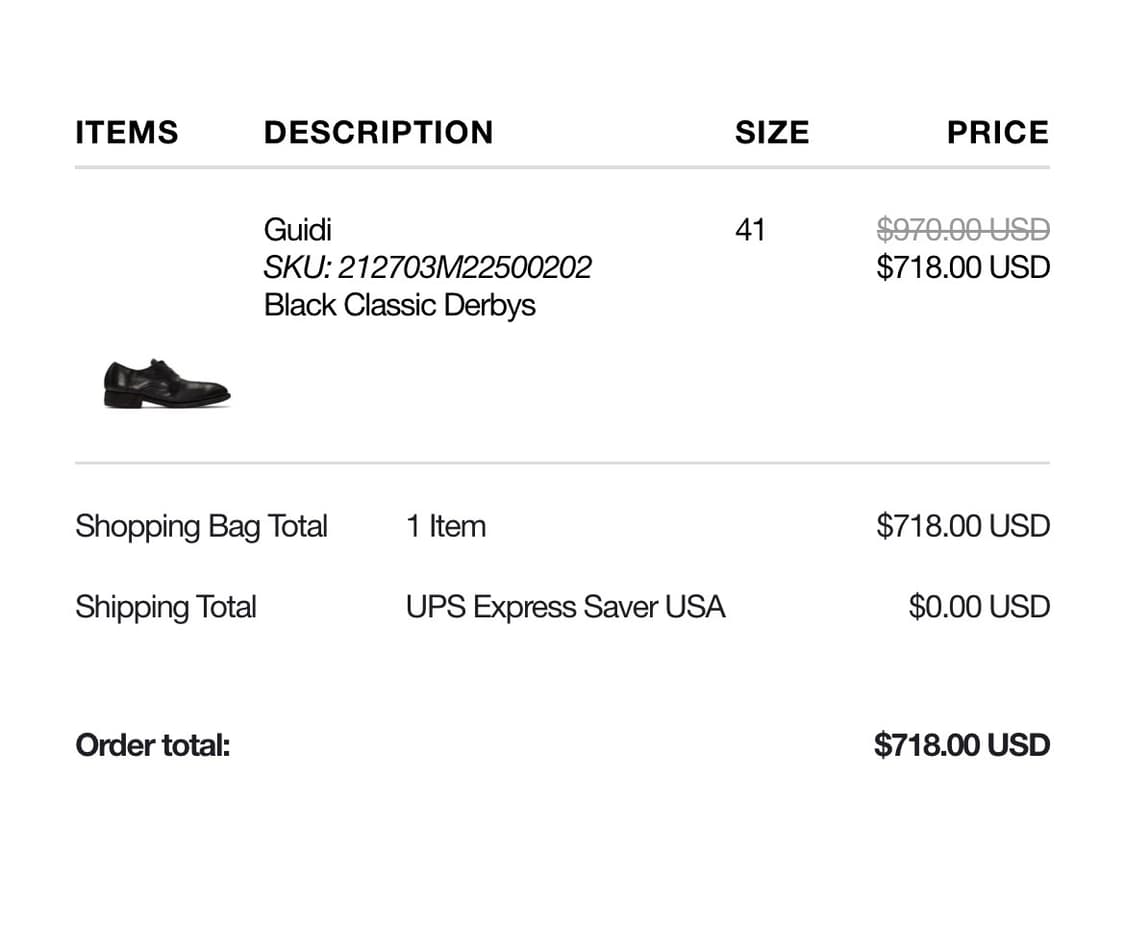1125x929 pixels.
Task: Select the Black Classic Derbys product name
Action: click(399, 305)
